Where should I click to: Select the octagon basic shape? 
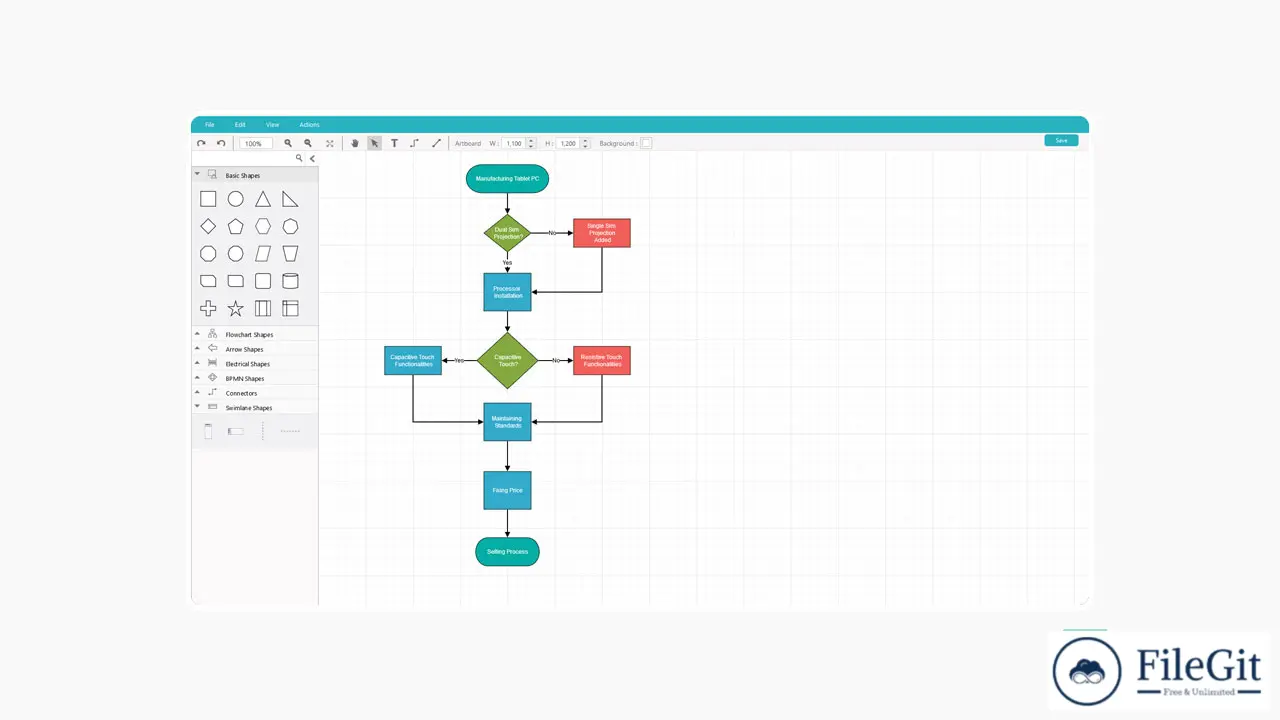click(x=208, y=254)
